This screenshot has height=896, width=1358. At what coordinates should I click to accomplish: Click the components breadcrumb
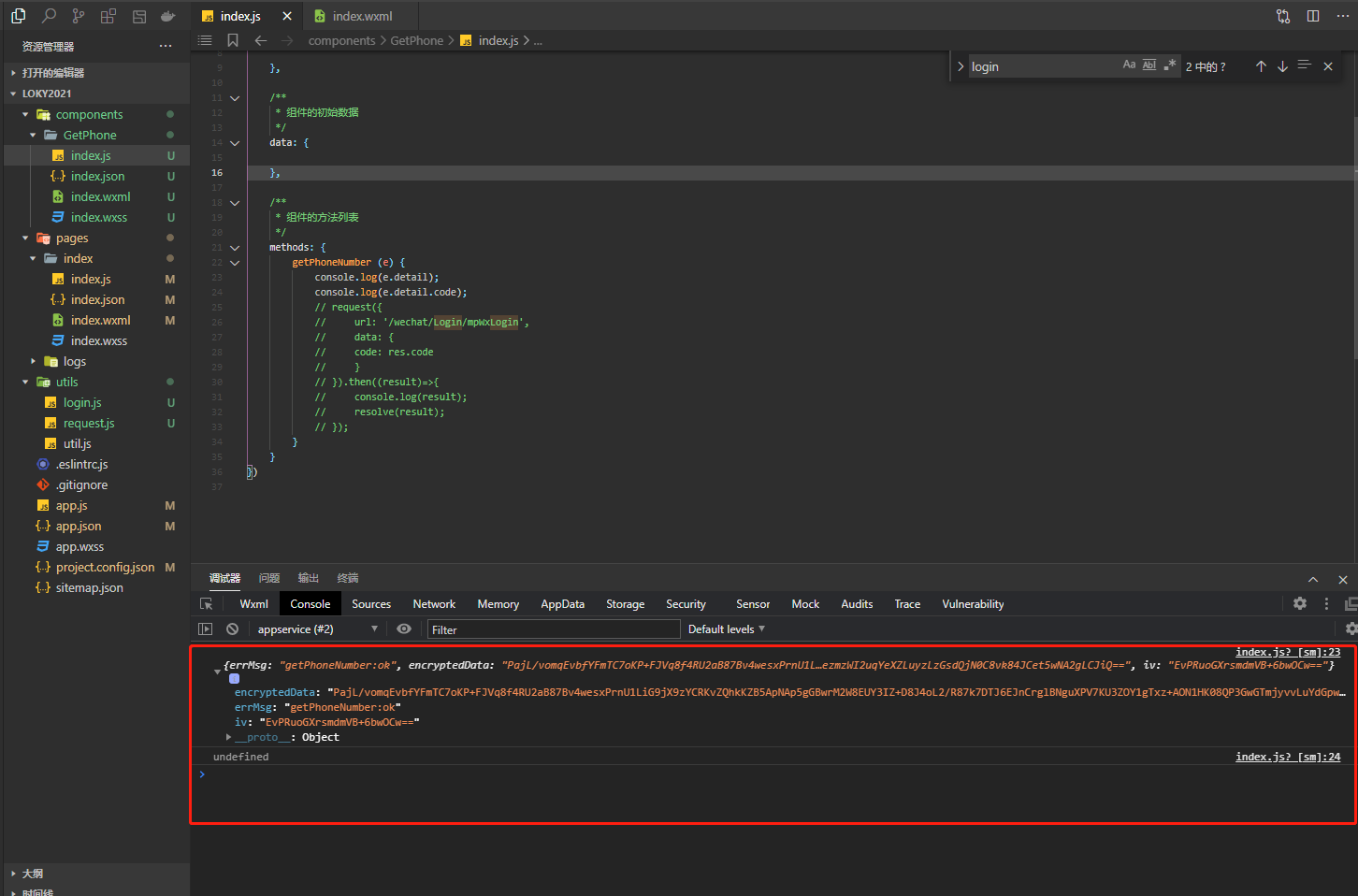(341, 40)
